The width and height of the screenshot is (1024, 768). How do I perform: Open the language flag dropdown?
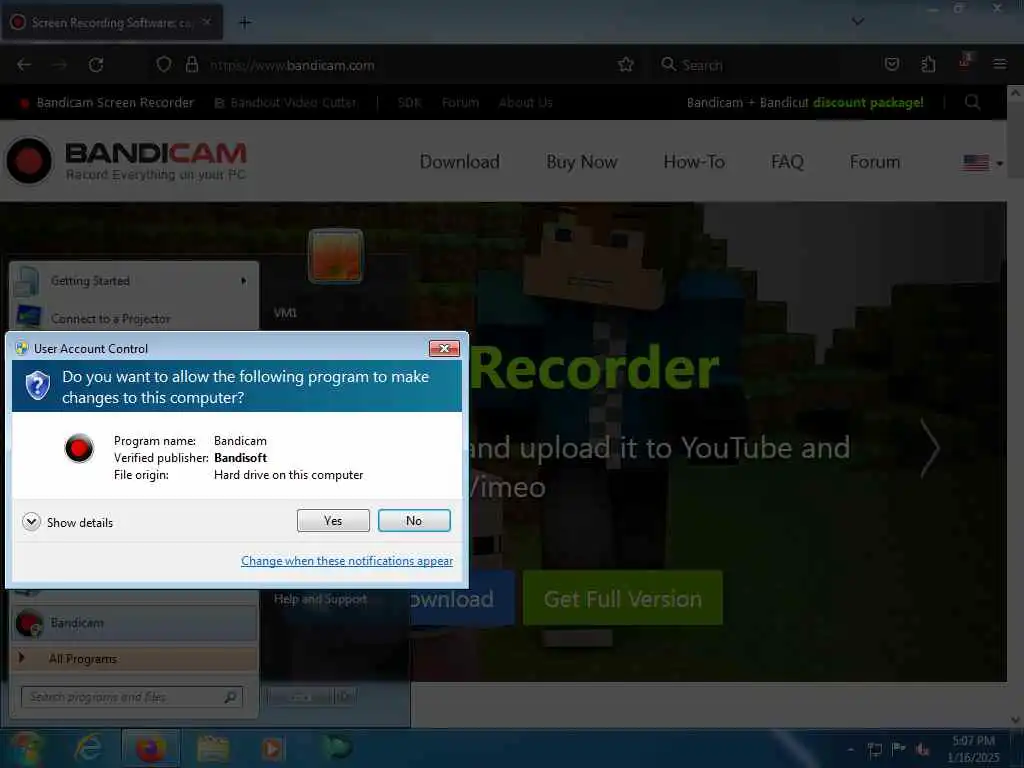point(983,163)
